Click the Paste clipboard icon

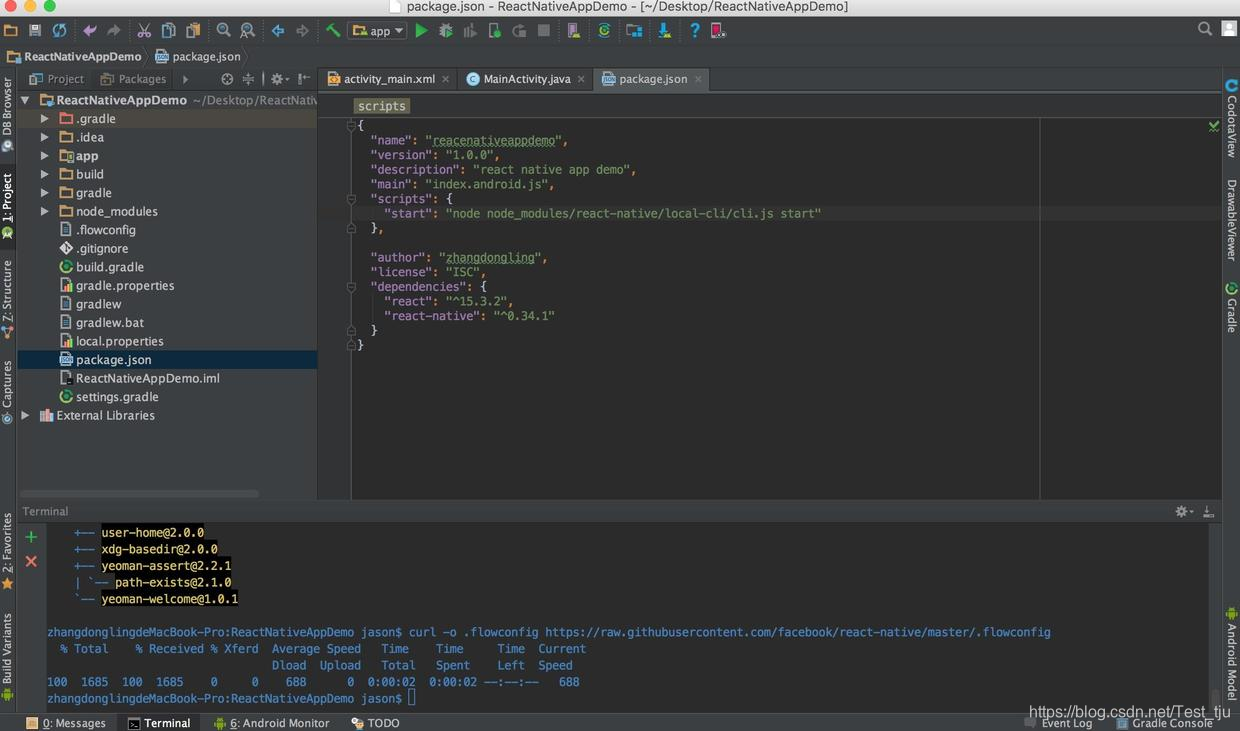click(193, 31)
